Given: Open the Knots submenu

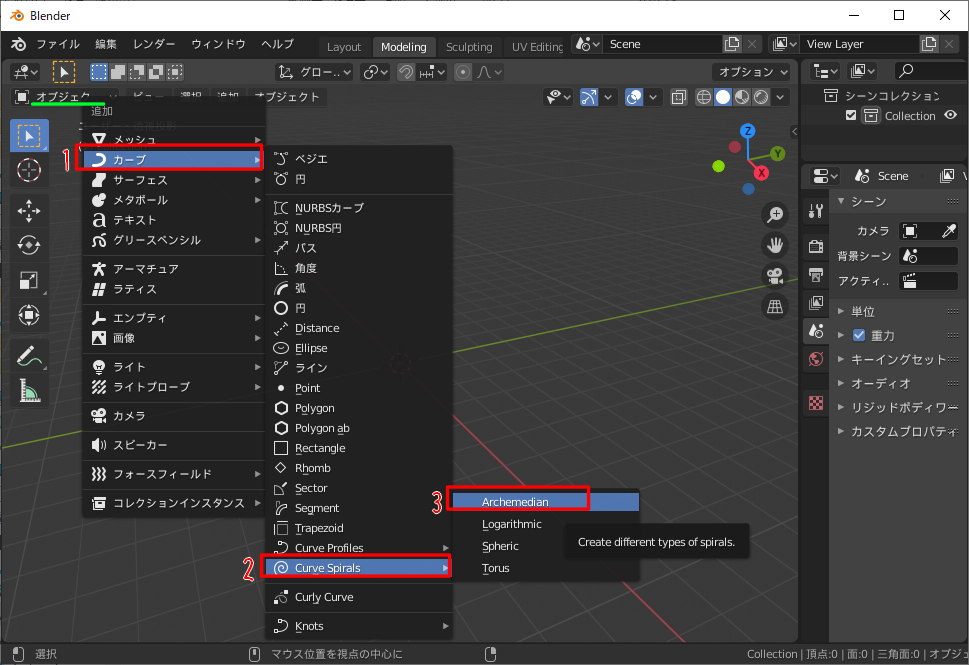Looking at the screenshot, I should (x=358, y=626).
